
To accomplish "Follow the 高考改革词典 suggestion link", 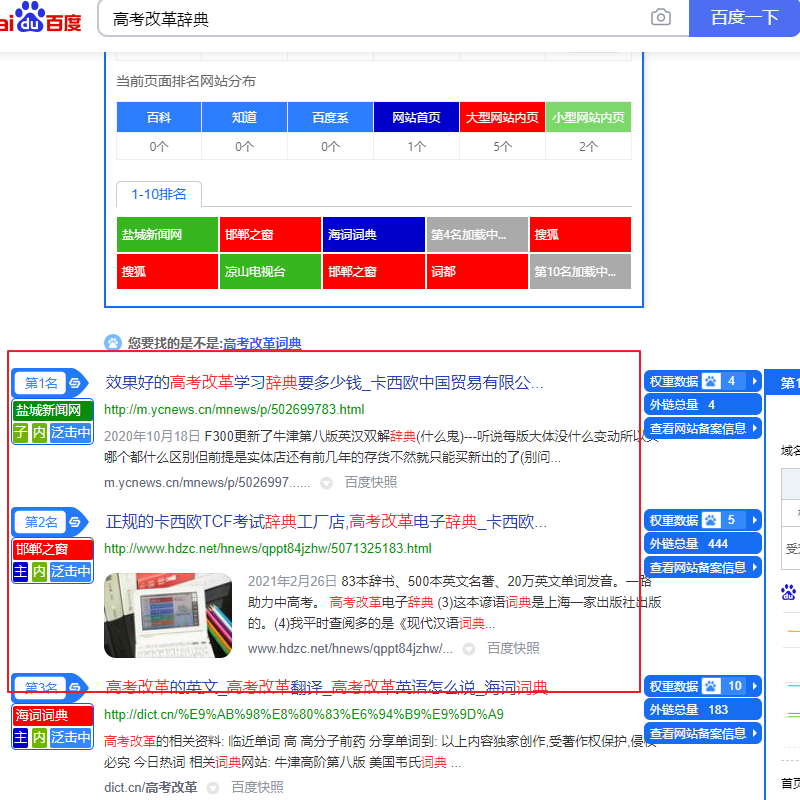I will click(x=262, y=343).
